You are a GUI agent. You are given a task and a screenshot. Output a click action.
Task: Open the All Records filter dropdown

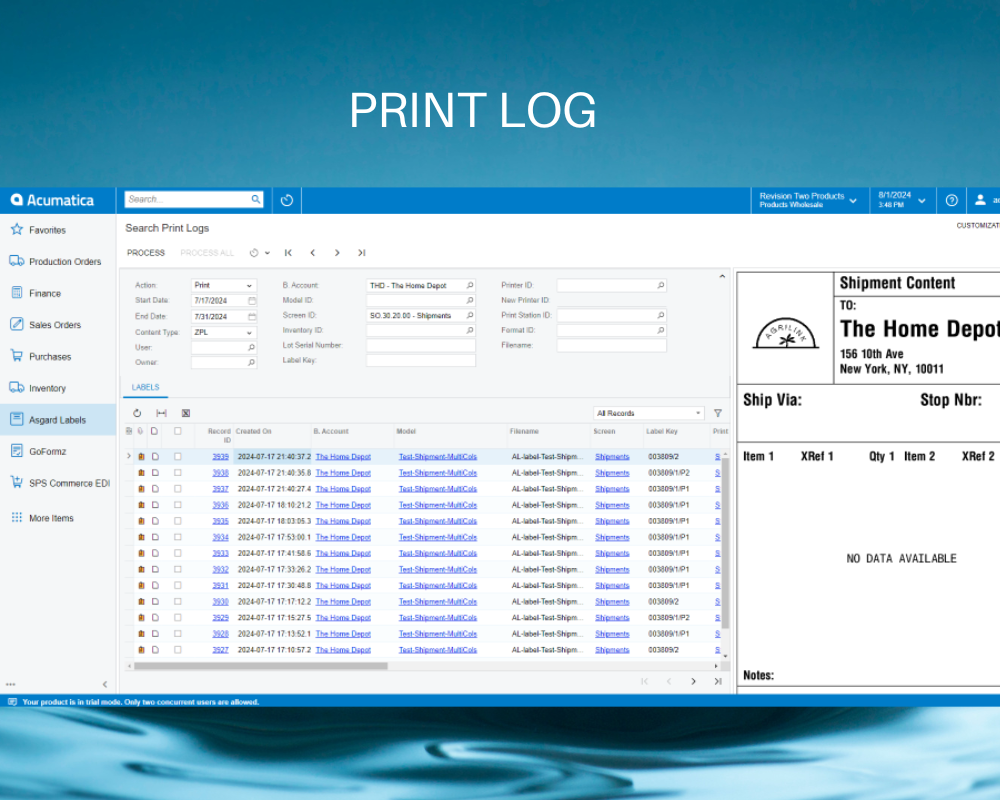[649, 413]
